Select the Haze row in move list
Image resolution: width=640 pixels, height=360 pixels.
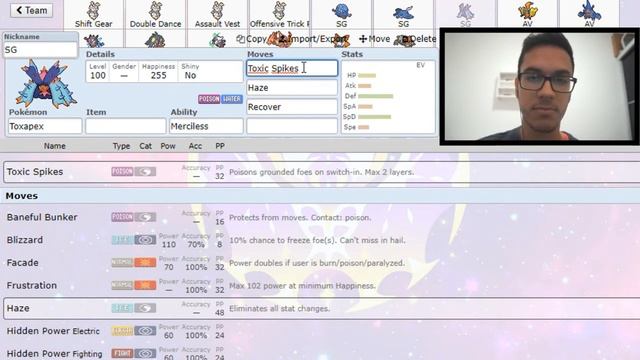[322, 308]
